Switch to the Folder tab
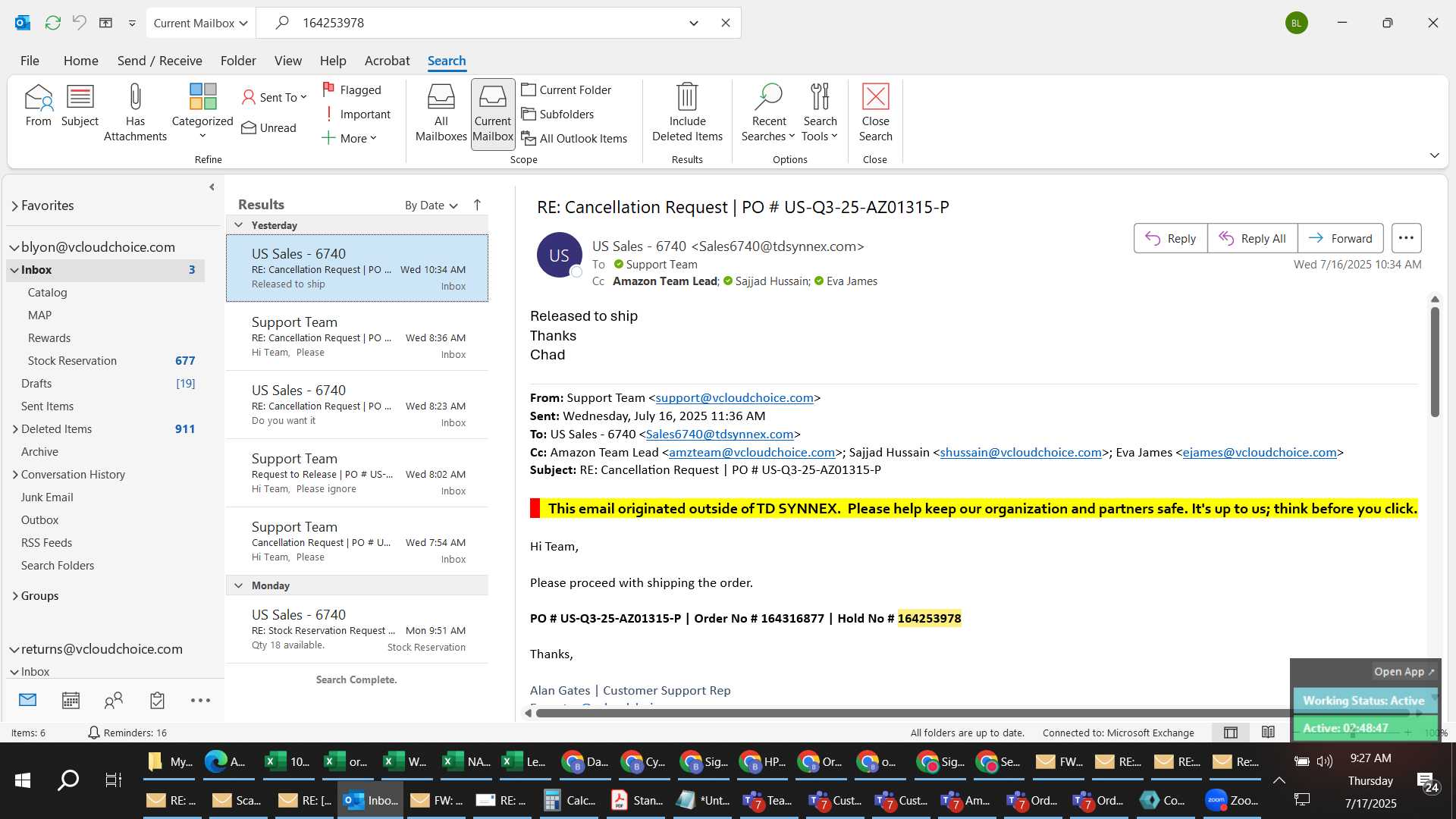1456x819 pixels. point(238,61)
